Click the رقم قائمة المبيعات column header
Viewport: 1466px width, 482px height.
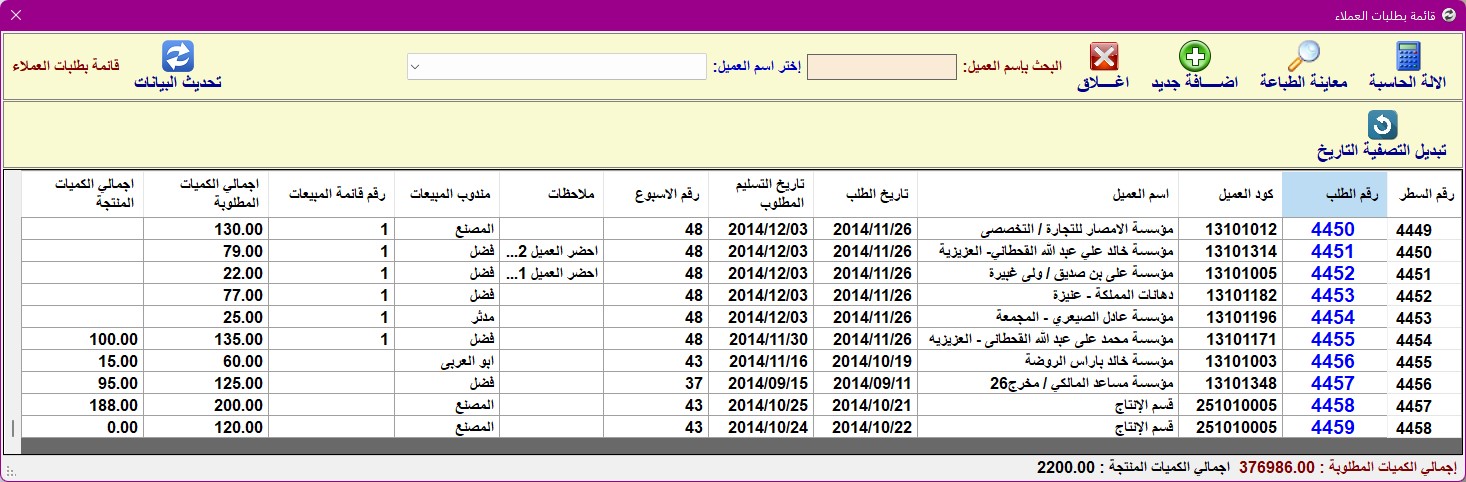pyautogui.click(x=331, y=194)
